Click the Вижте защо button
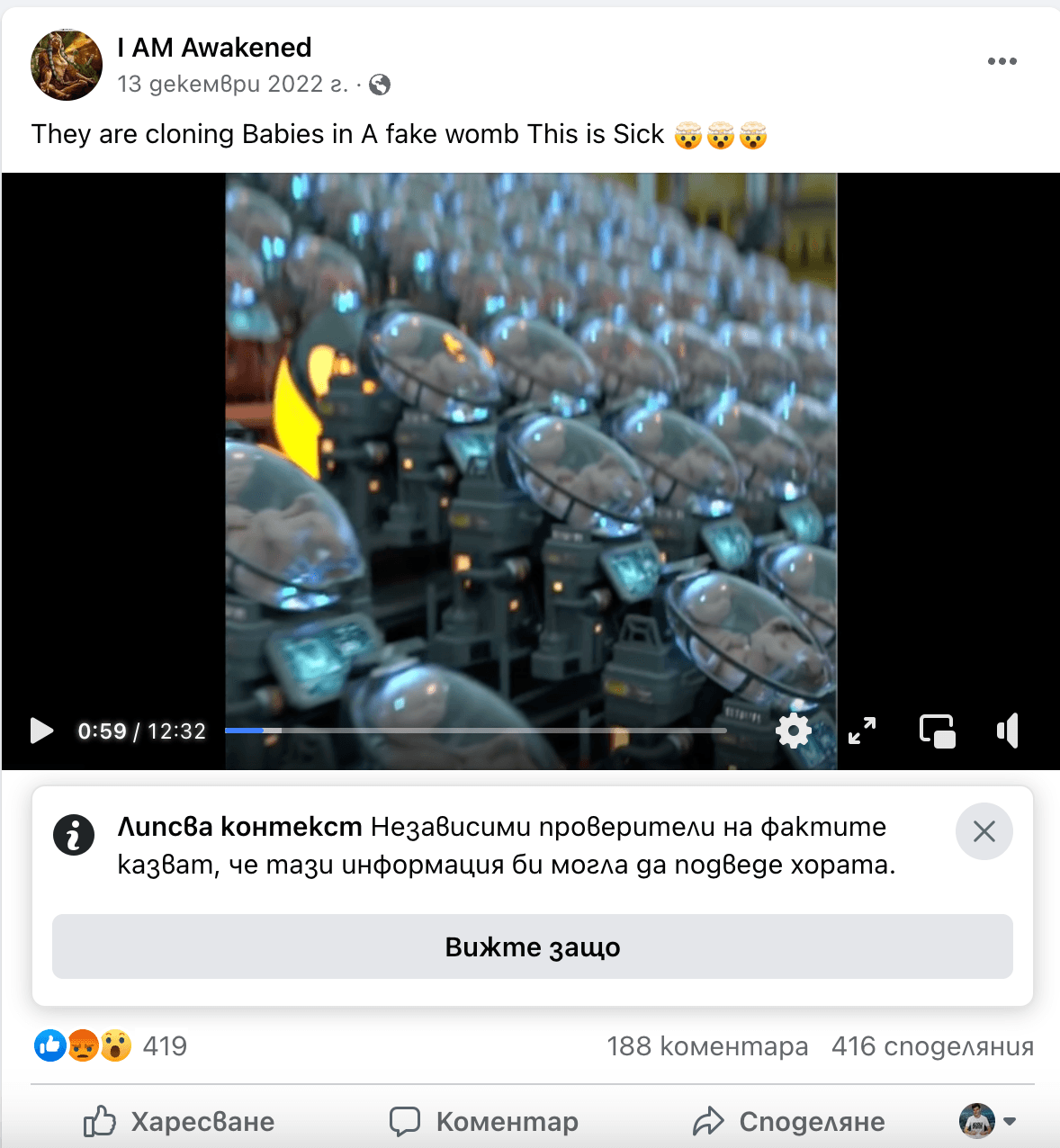1060x1148 pixels. pos(533,946)
